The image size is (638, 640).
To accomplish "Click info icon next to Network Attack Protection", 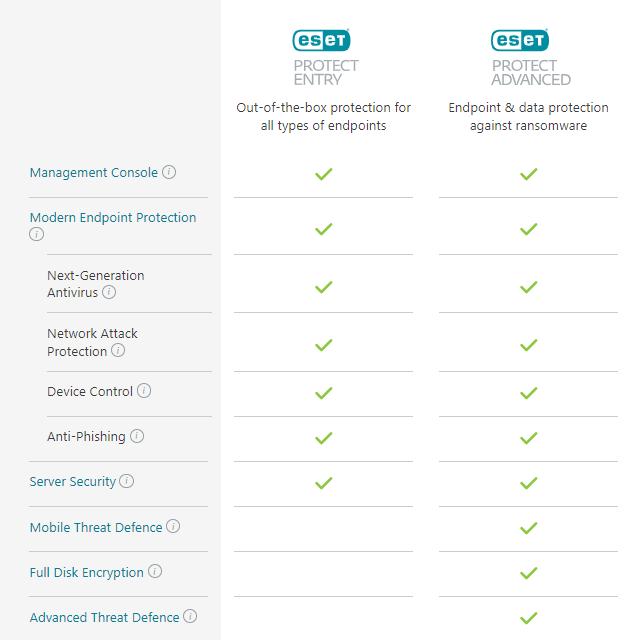I will 118,350.
